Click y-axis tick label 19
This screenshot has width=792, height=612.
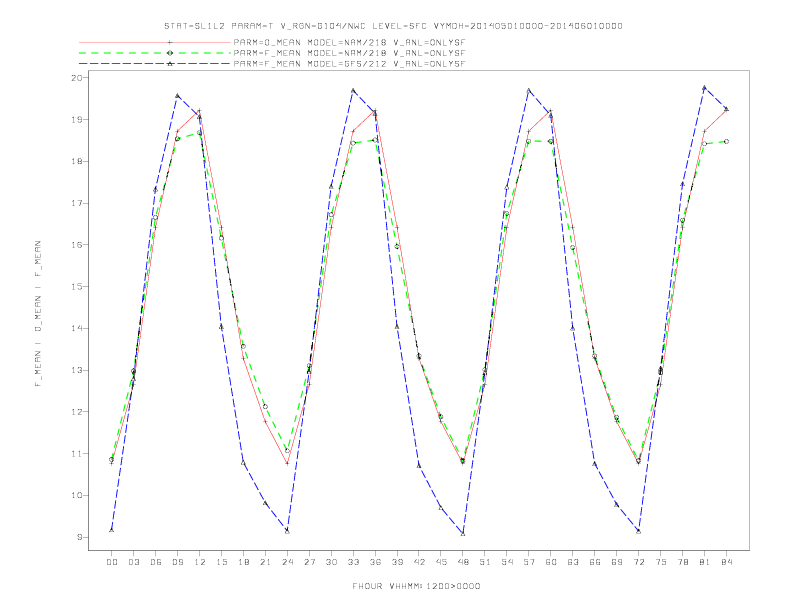click(77, 120)
